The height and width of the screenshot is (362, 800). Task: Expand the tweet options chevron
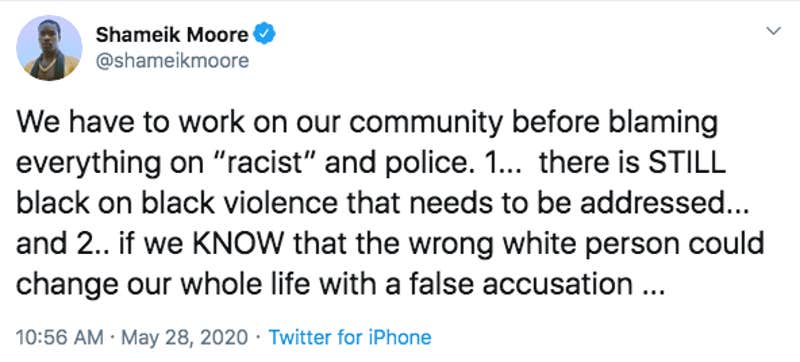tap(774, 31)
